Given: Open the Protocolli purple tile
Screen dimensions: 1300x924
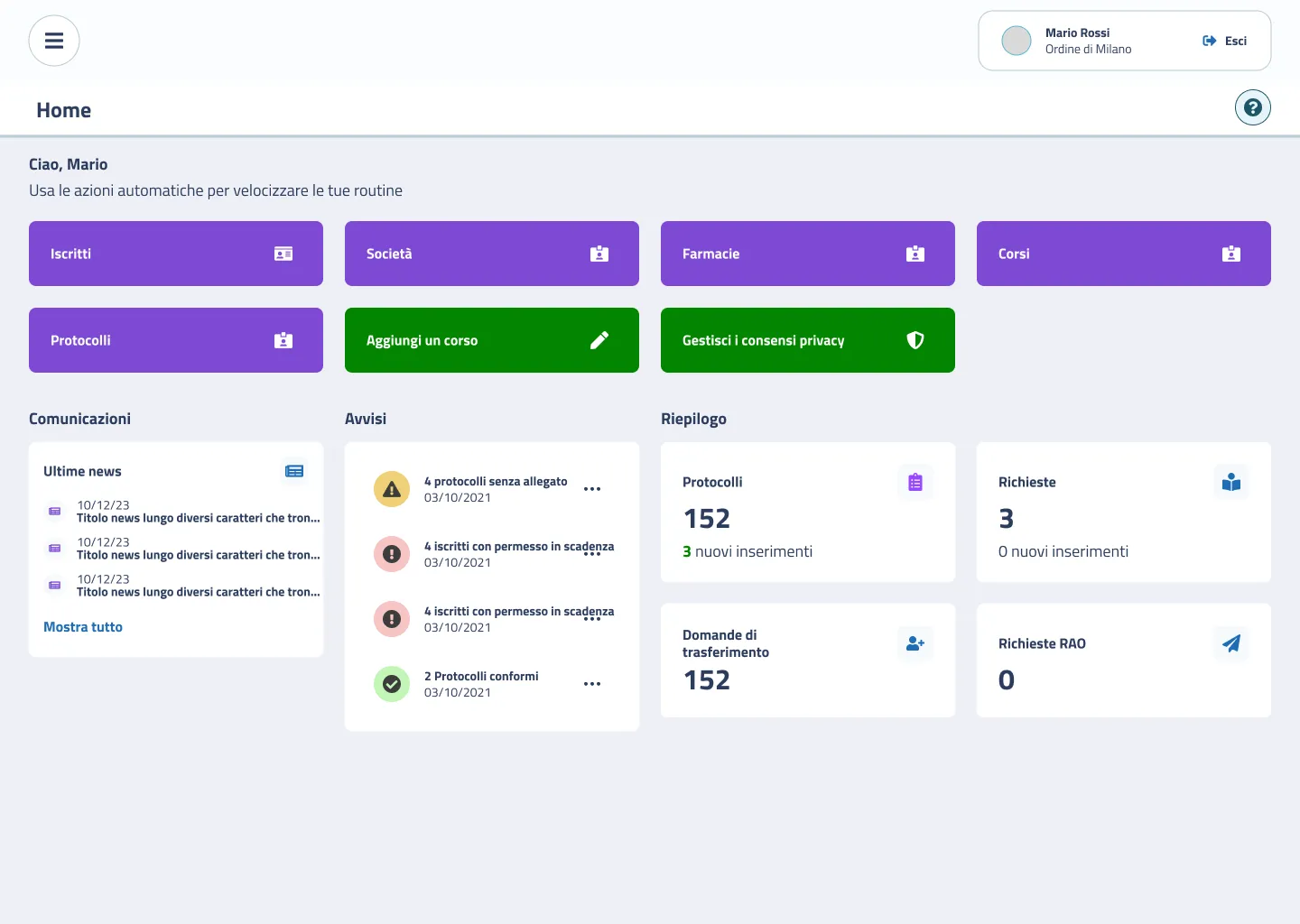Looking at the screenshot, I should point(176,340).
